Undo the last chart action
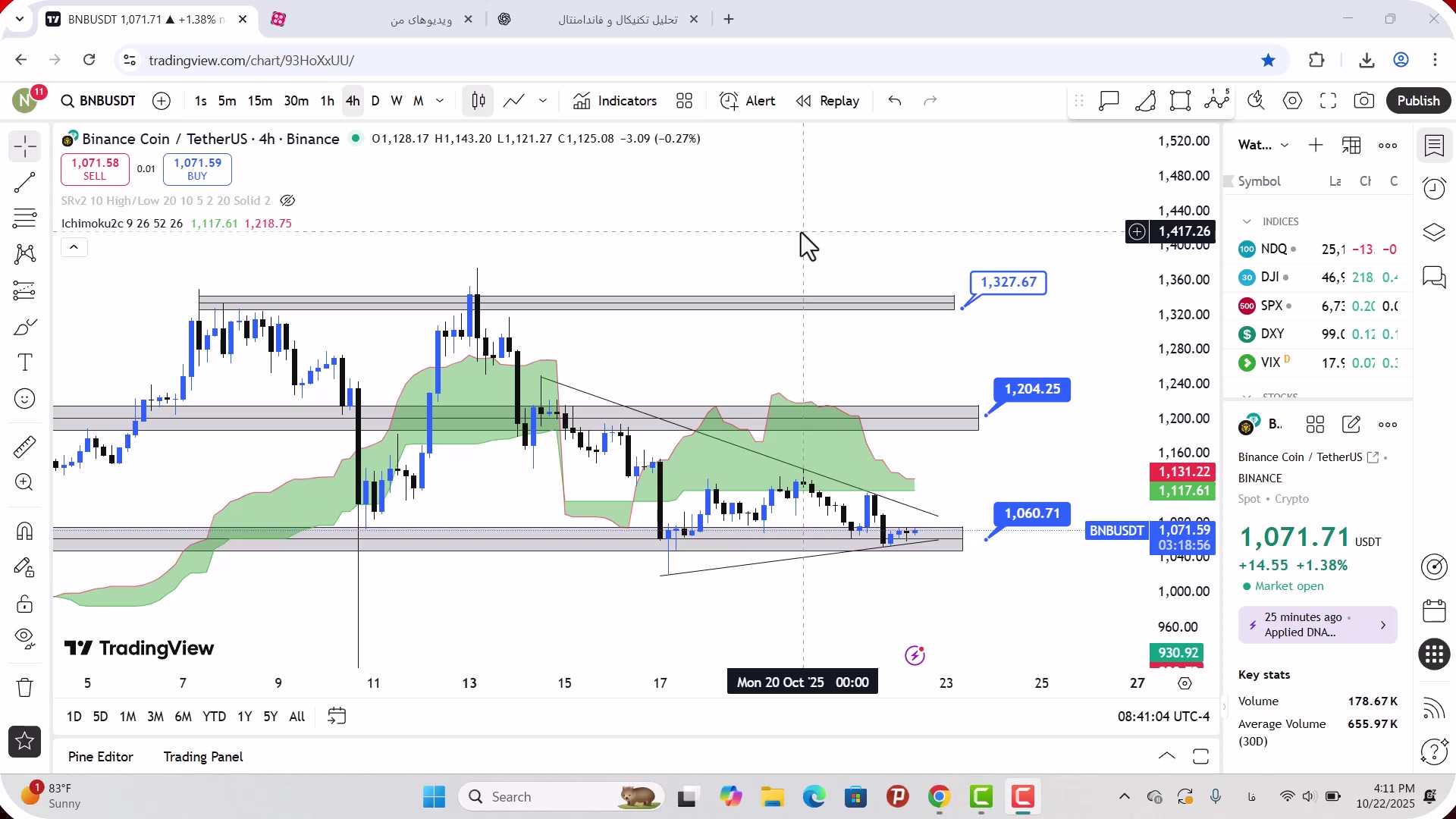Image resolution: width=1456 pixels, height=819 pixels. (x=895, y=101)
